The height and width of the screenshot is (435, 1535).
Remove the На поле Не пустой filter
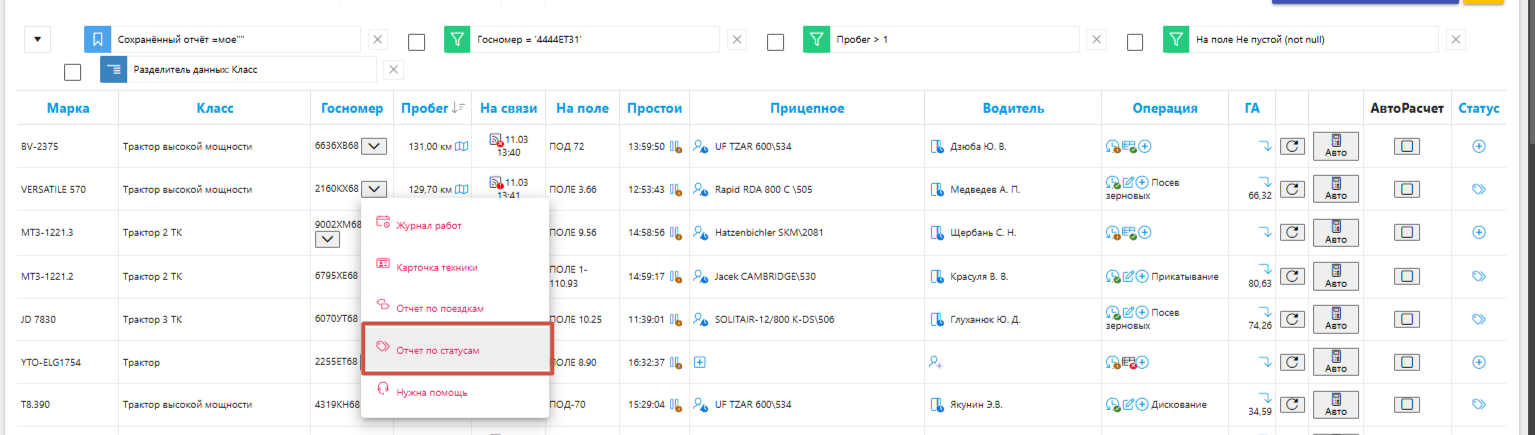[x=1457, y=40]
